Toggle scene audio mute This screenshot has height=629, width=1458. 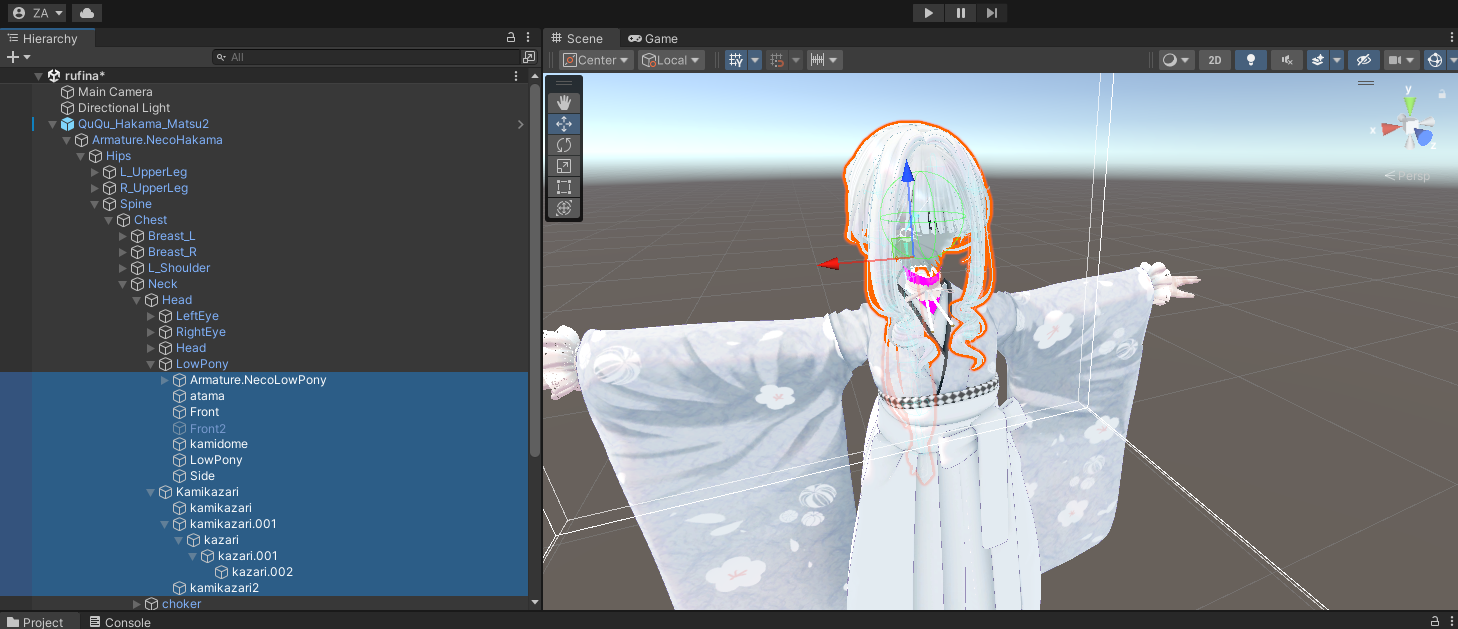1287,60
